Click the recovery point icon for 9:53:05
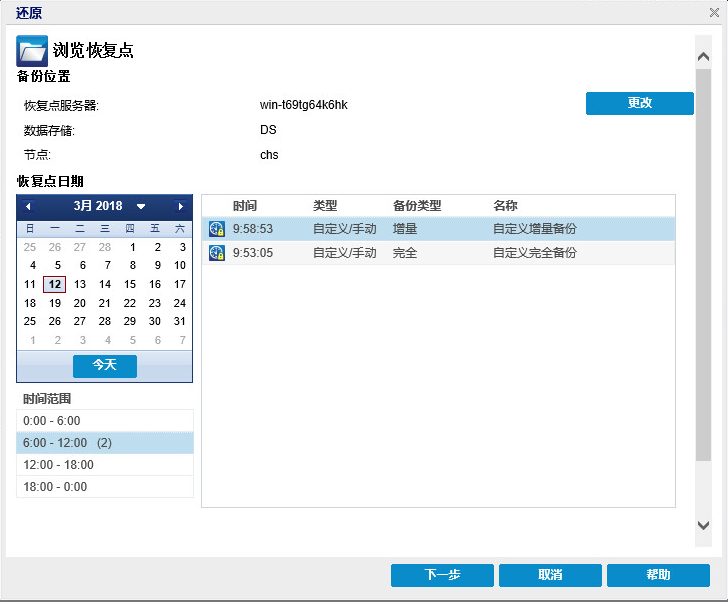The image size is (728, 602). [x=216, y=253]
